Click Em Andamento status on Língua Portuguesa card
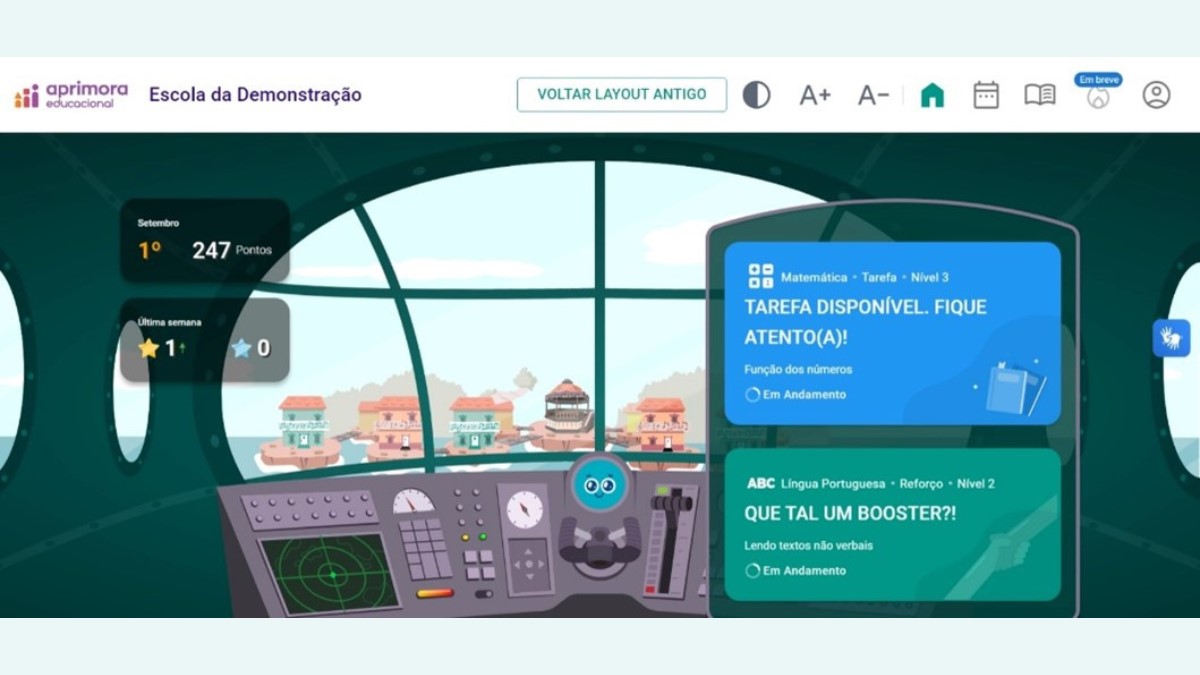1200x675 pixels. click(x=796, y=571)
